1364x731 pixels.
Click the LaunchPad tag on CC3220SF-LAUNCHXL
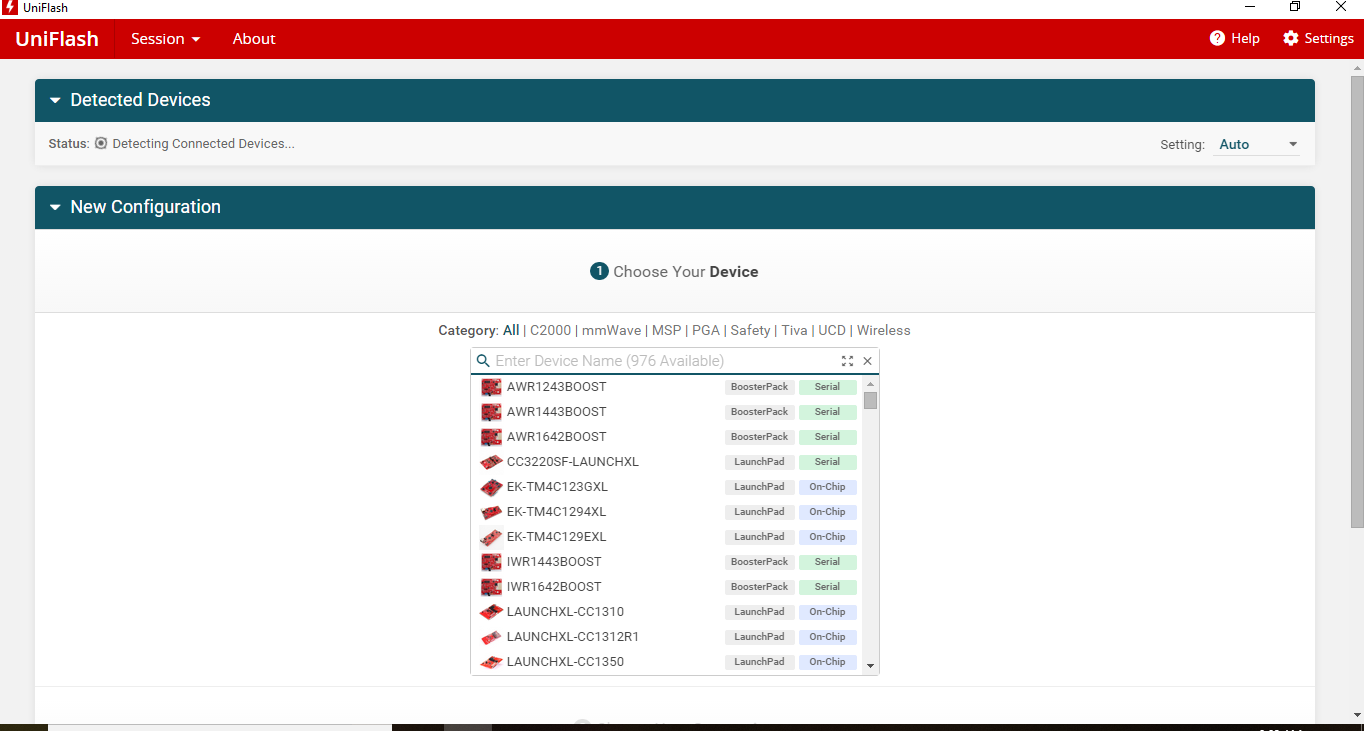point(760,462)
